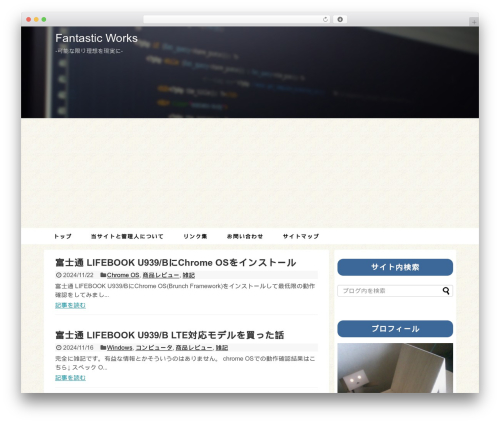Viewport: 500px width, 423px height.
Task: Click 雑記 category in first article
Action: (189, 275)
